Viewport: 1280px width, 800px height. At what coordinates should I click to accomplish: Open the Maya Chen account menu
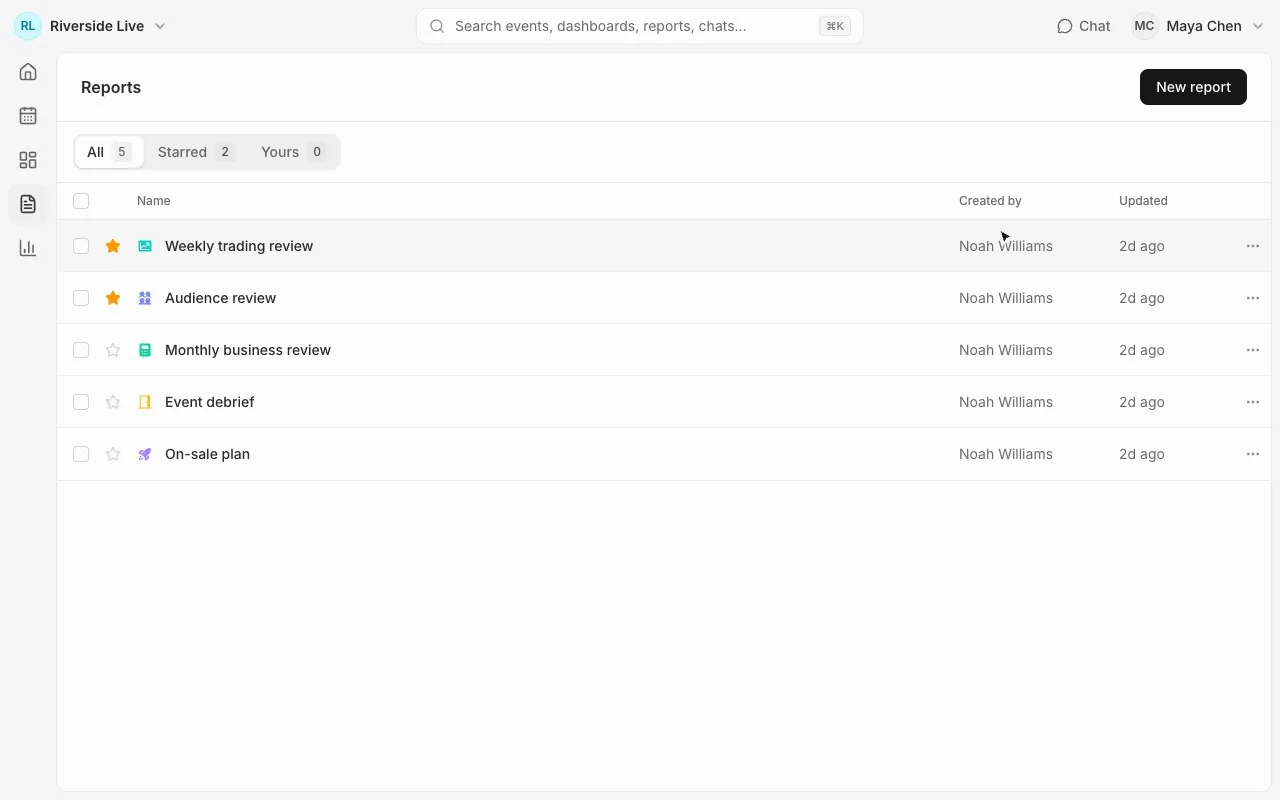(x=1199, y=26)
